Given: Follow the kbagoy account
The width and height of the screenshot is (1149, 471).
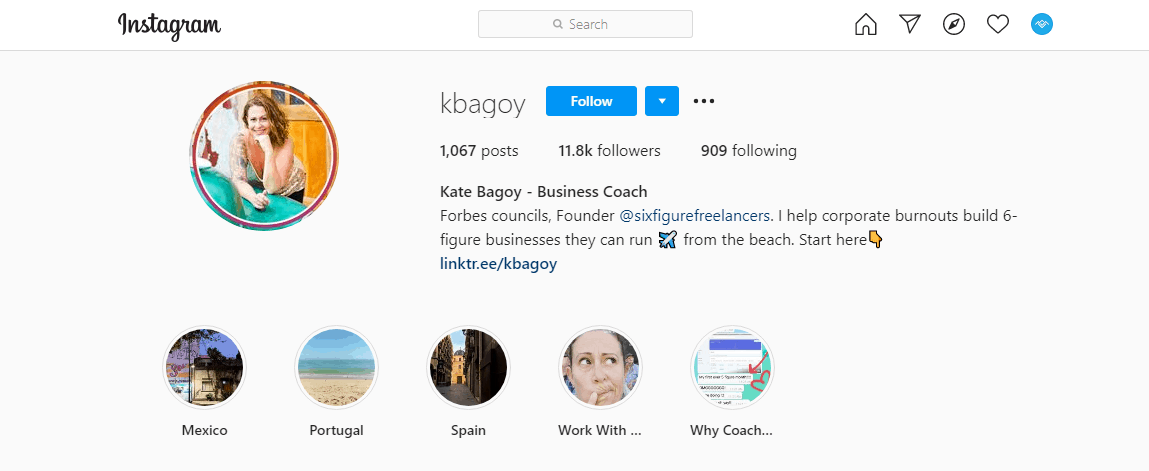Looking at the screenshot, I should pyautogui.click(x=591, y=101).
